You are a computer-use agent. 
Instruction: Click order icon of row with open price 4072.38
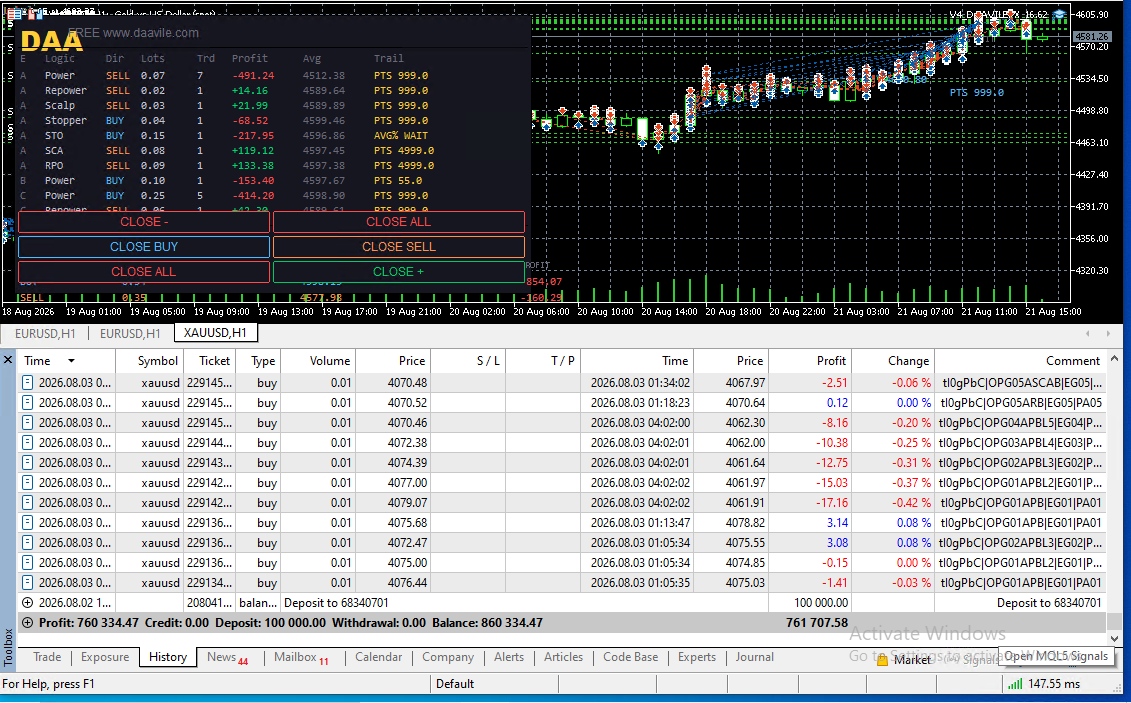[27, 443]
